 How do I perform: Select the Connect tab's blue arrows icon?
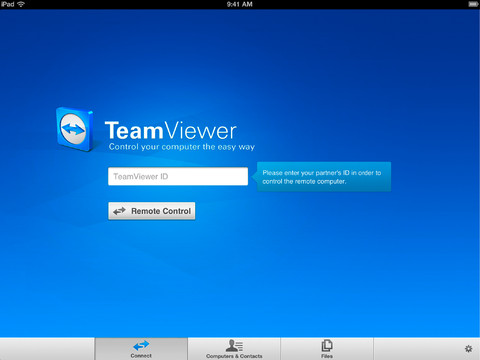click(x=141, y=345)
